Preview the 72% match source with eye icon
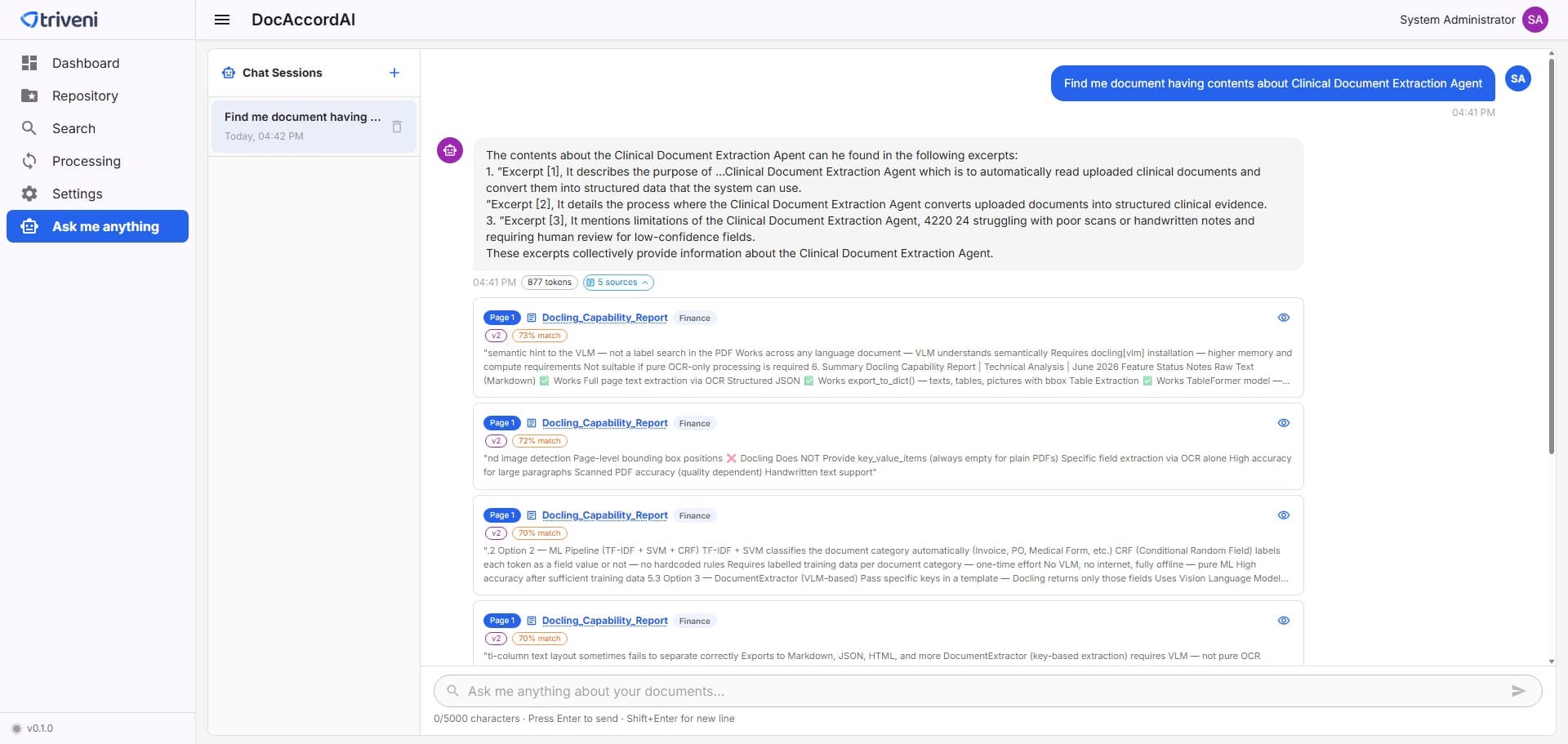Viewport: 1568px width, 744px height. click(x=1284, y=423)
